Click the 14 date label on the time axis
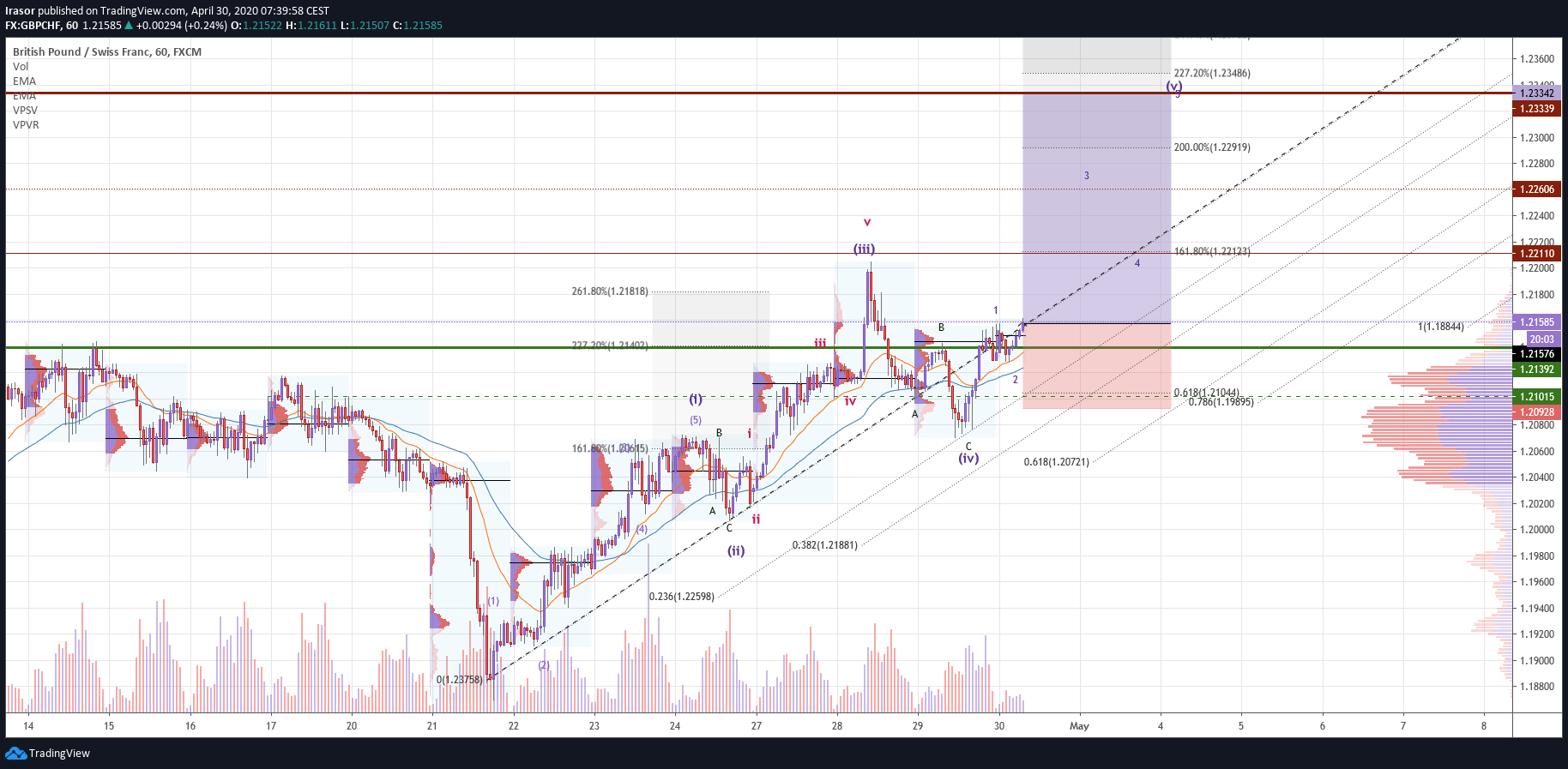The height and width of the screenshot is (769, 1568). coord(28,726)
